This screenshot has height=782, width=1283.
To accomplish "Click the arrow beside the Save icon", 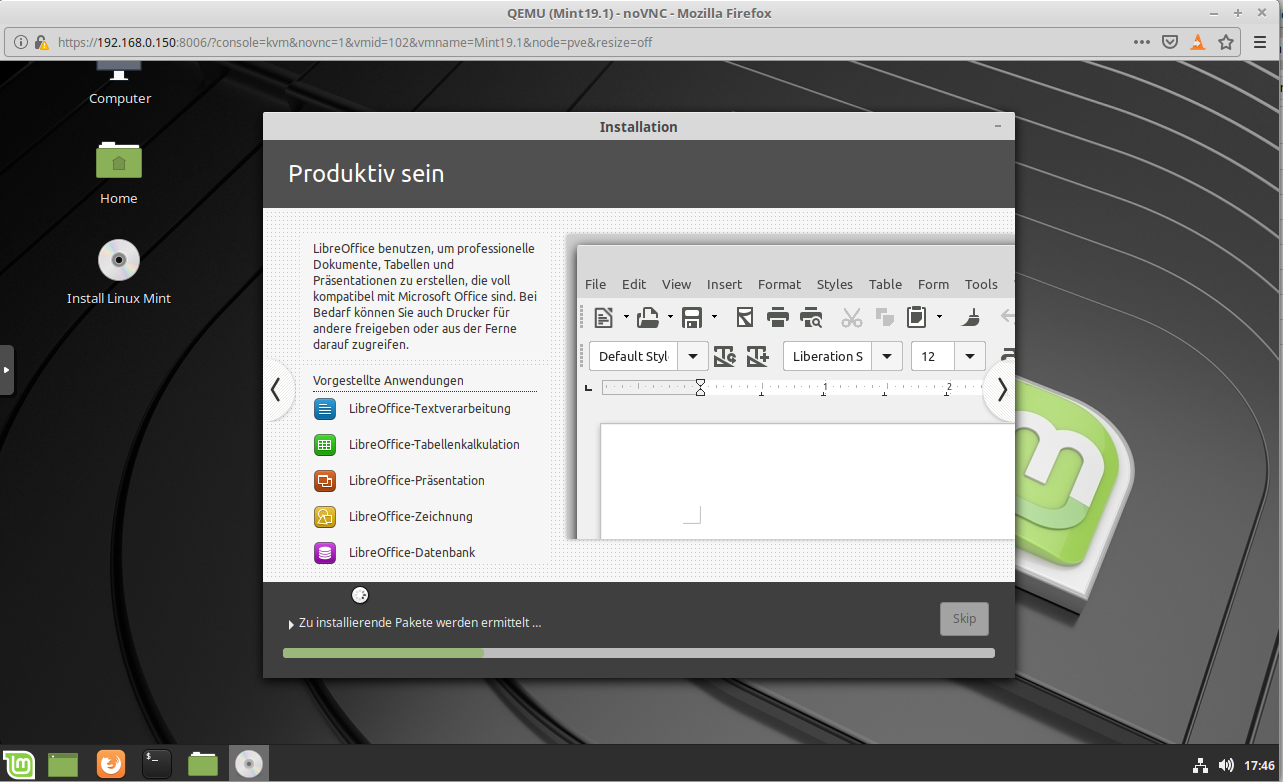I will [714, 318].
